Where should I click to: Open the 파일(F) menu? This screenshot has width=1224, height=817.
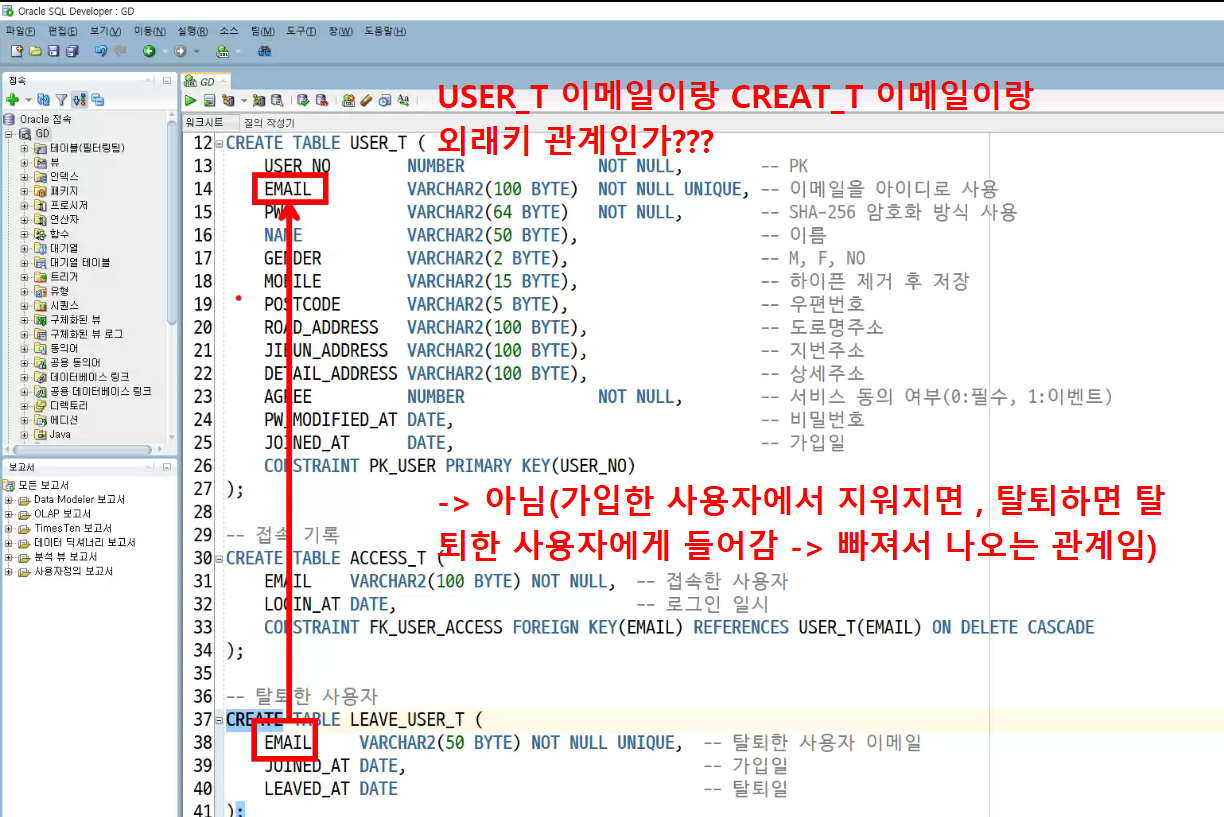pos(20,31)
